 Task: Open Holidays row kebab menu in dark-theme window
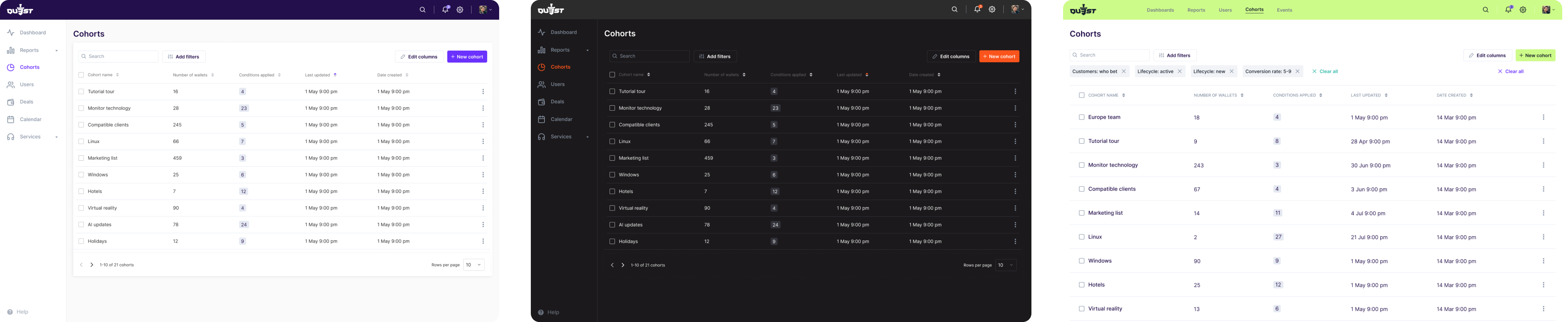(x=1015, y=241)
